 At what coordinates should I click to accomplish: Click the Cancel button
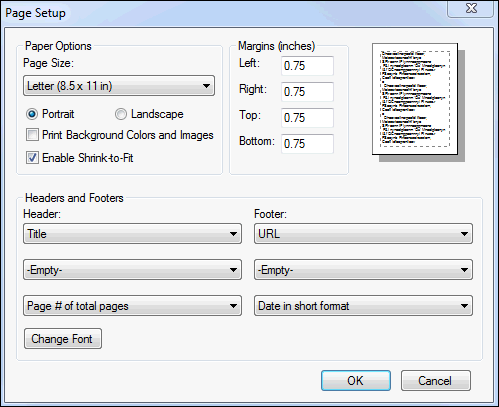tap(436, 380)
